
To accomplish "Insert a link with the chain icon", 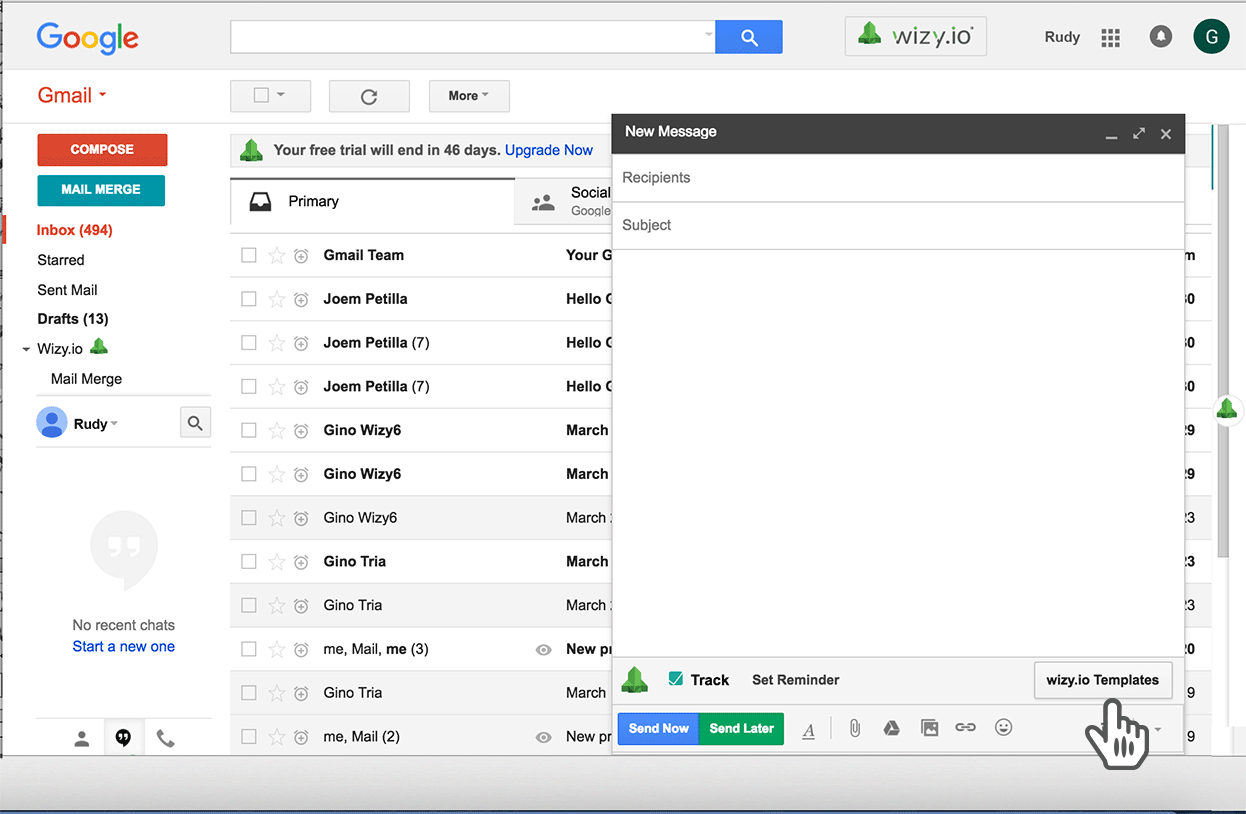I will tap(965, 728).
